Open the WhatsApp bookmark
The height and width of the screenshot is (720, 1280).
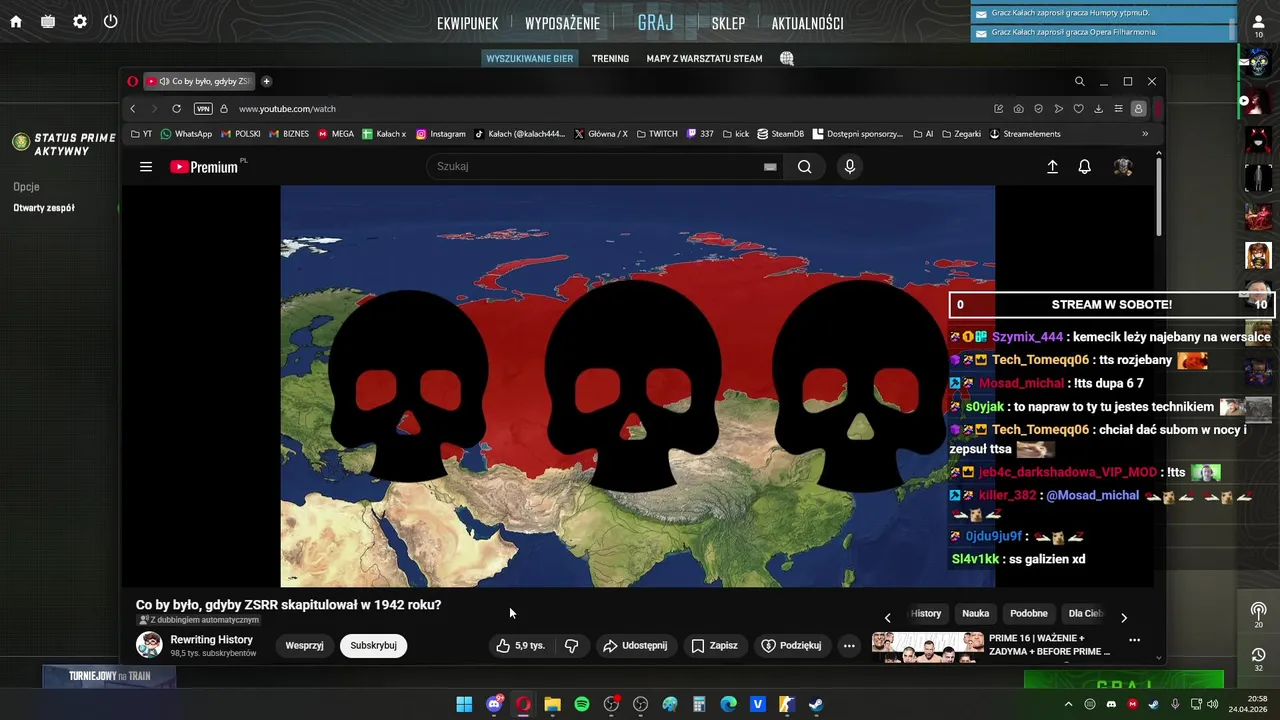186,134
